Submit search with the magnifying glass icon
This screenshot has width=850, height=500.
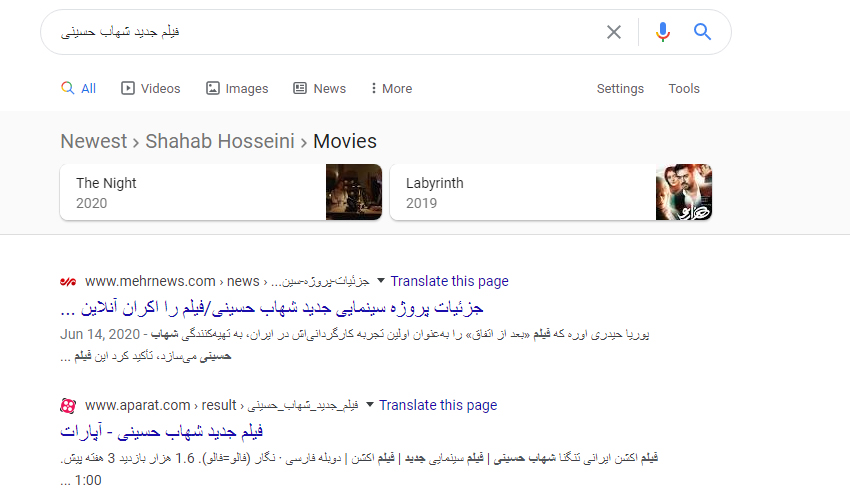703,32
